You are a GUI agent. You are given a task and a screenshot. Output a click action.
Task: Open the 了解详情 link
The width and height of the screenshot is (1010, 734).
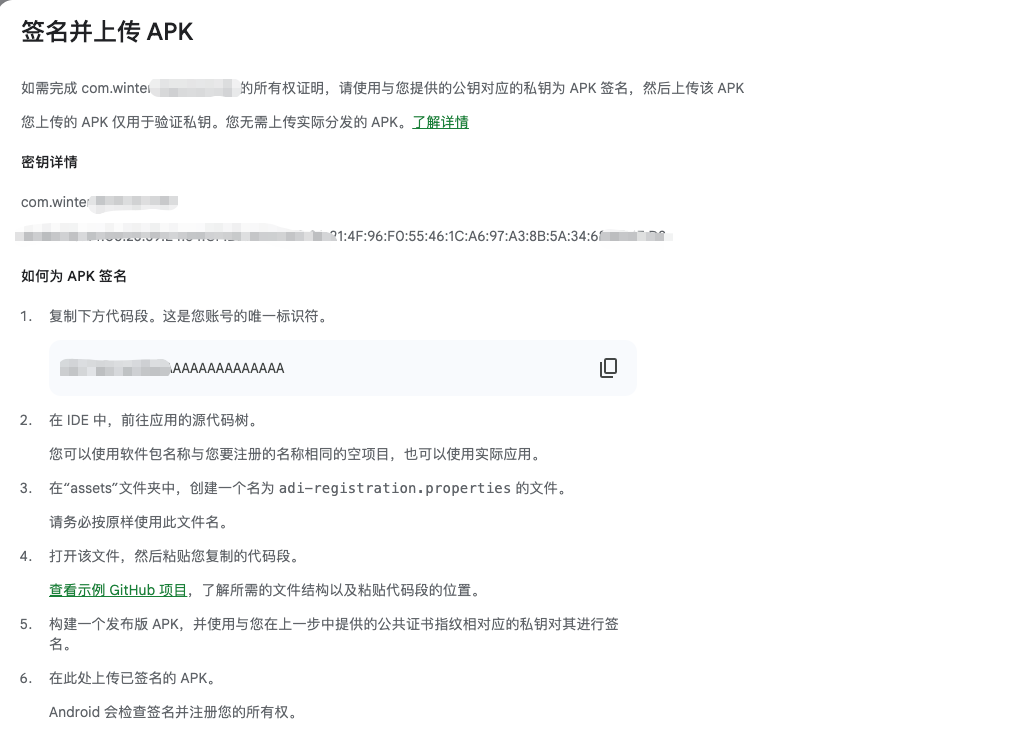(441, 122)
